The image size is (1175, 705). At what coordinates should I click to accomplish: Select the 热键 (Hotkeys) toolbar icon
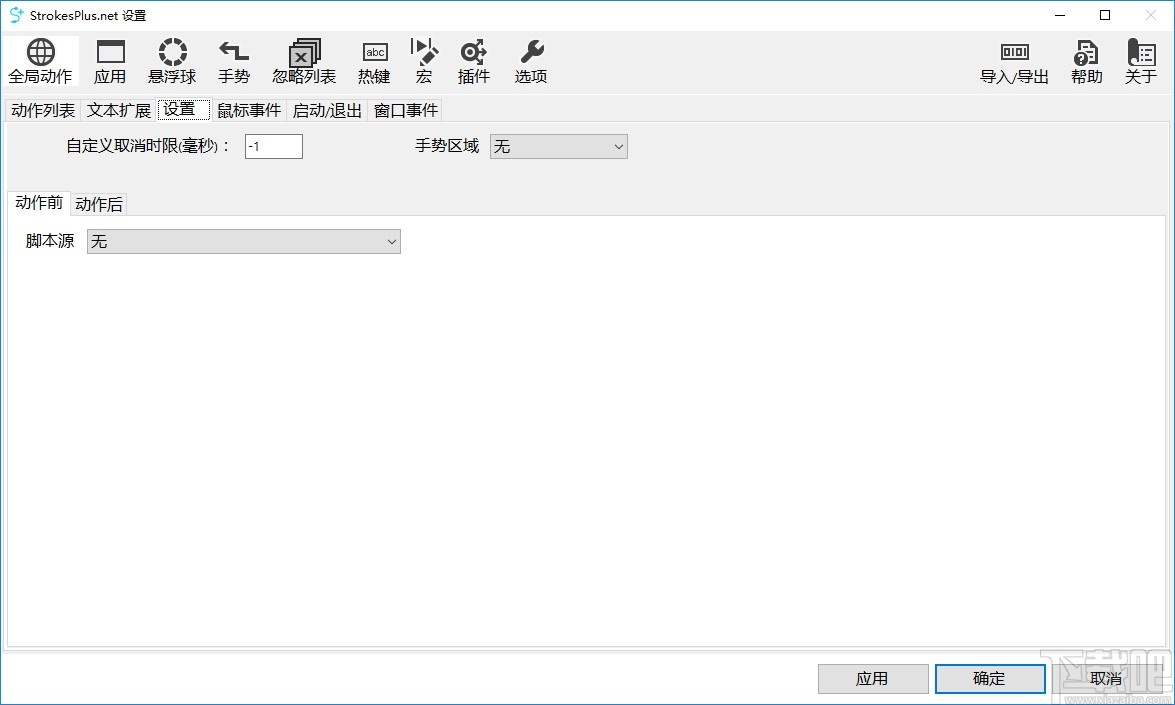[x=374, y=60]
